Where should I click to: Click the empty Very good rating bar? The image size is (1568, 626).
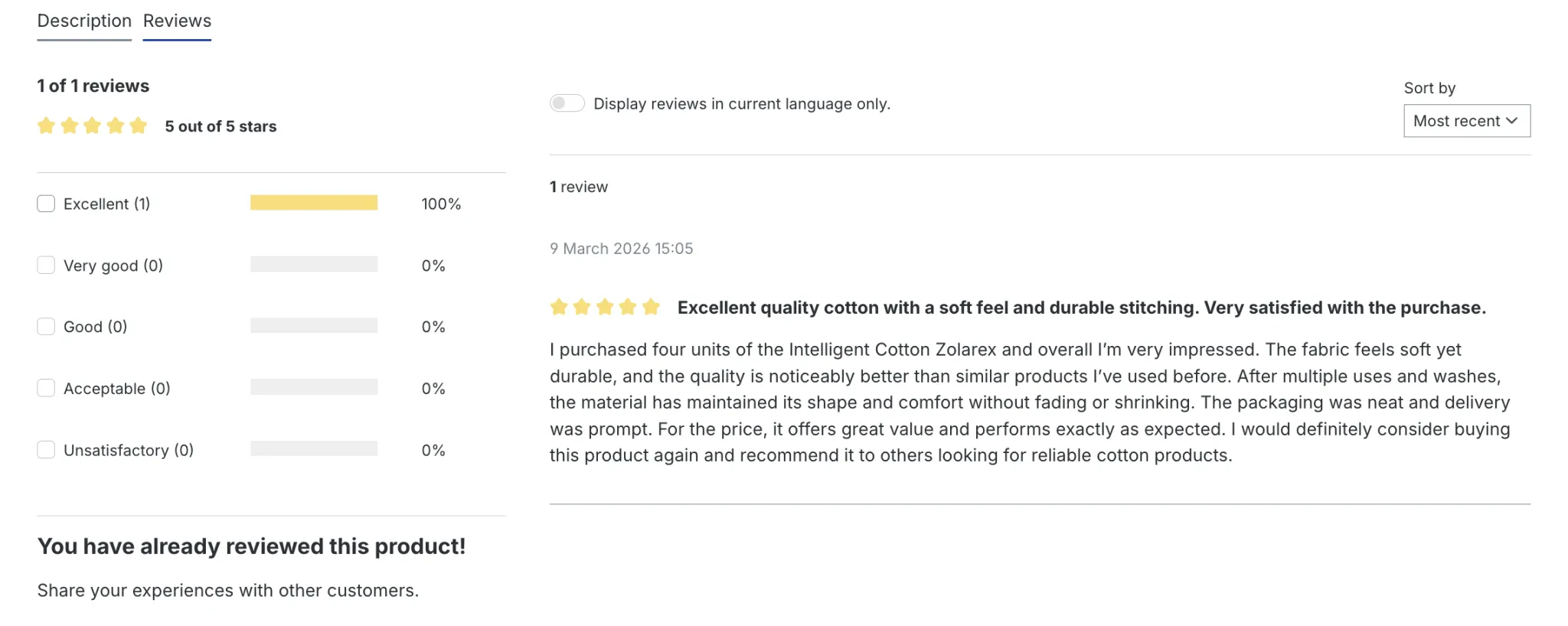(314, 265)
